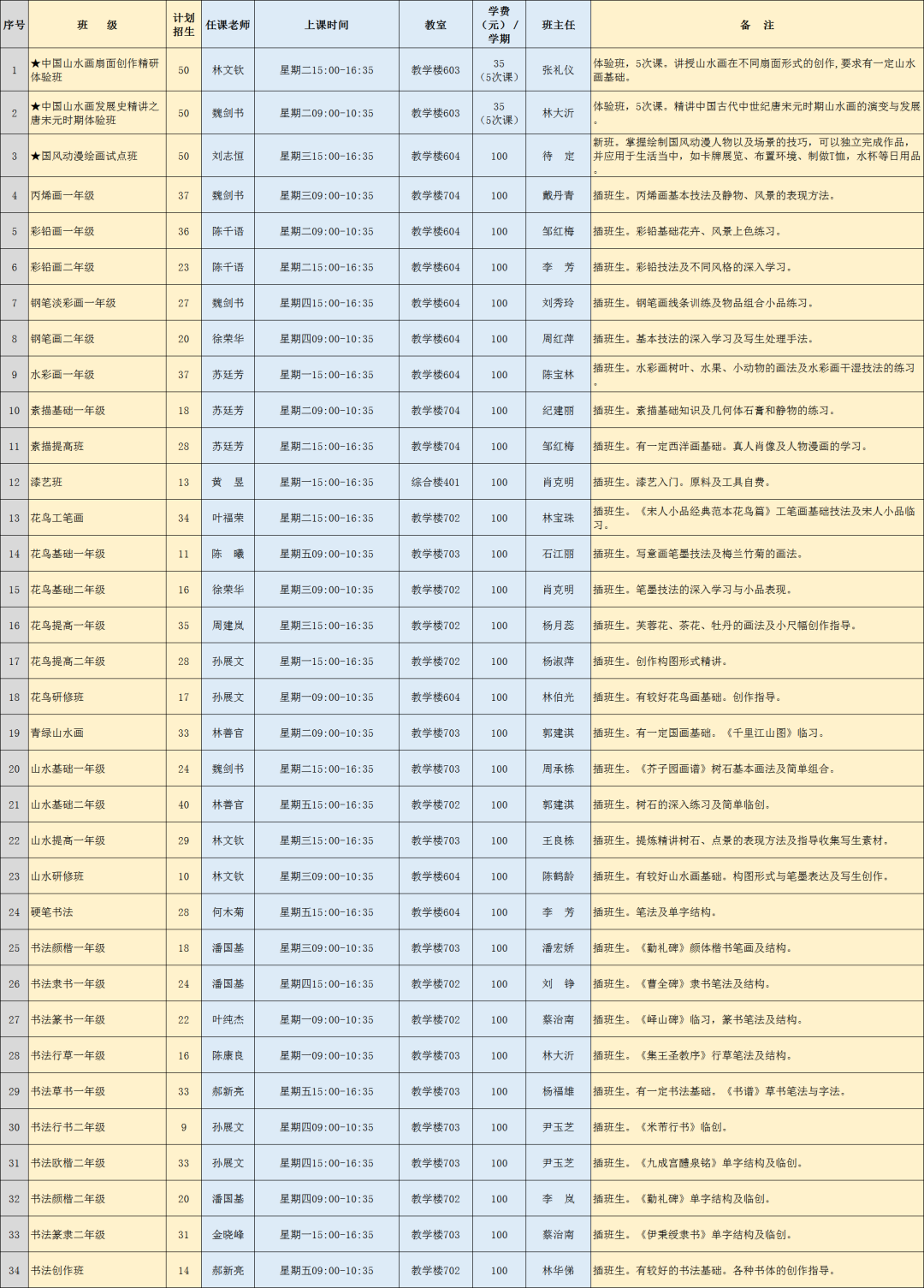
Task: Click the 备注 column header
Action: (x=757, y=25)
